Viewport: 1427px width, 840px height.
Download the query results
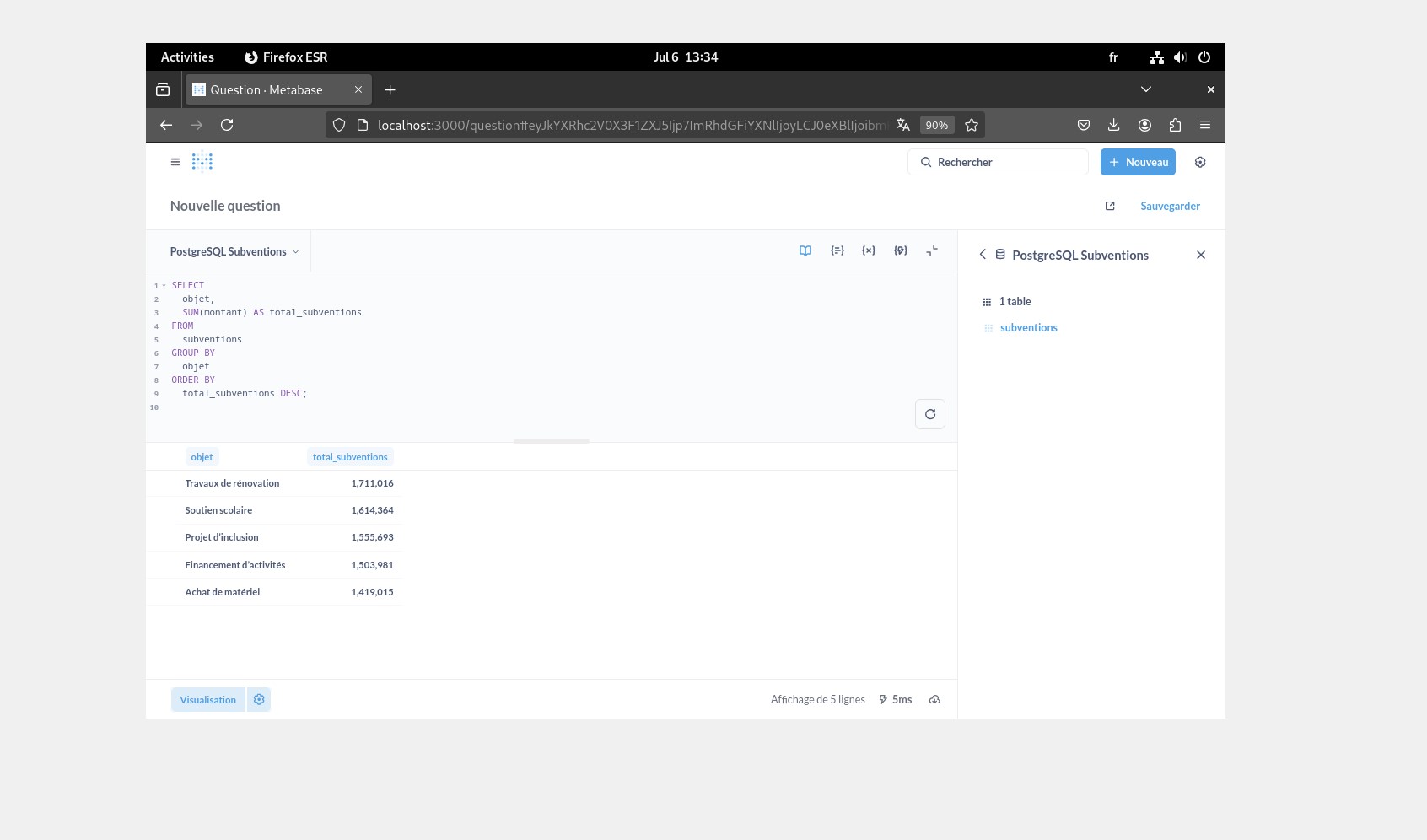(934, 700)
